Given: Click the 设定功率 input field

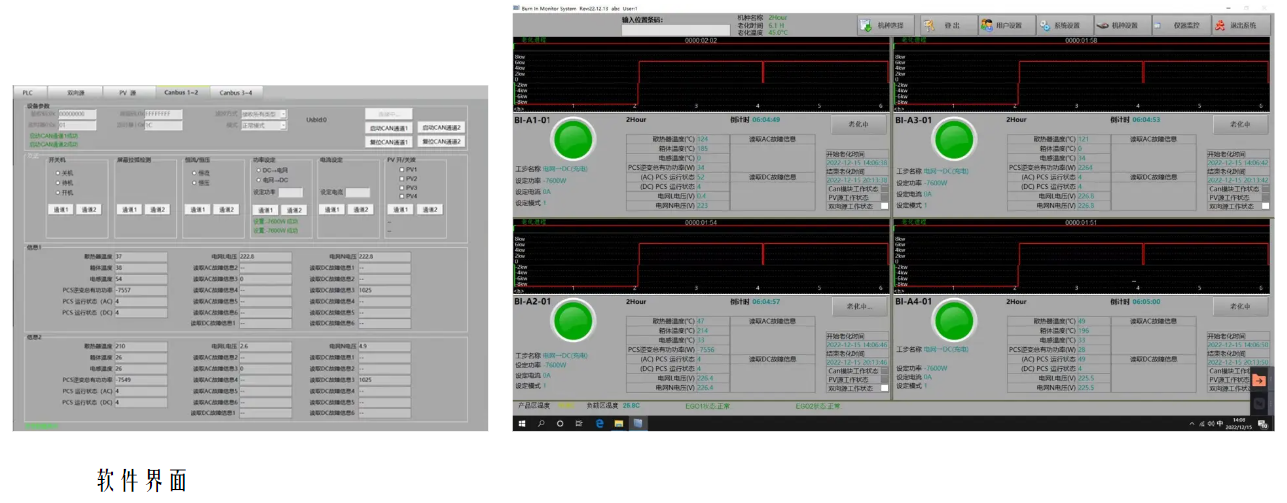Looking at the screenshot, I should [x=291, y=192].
